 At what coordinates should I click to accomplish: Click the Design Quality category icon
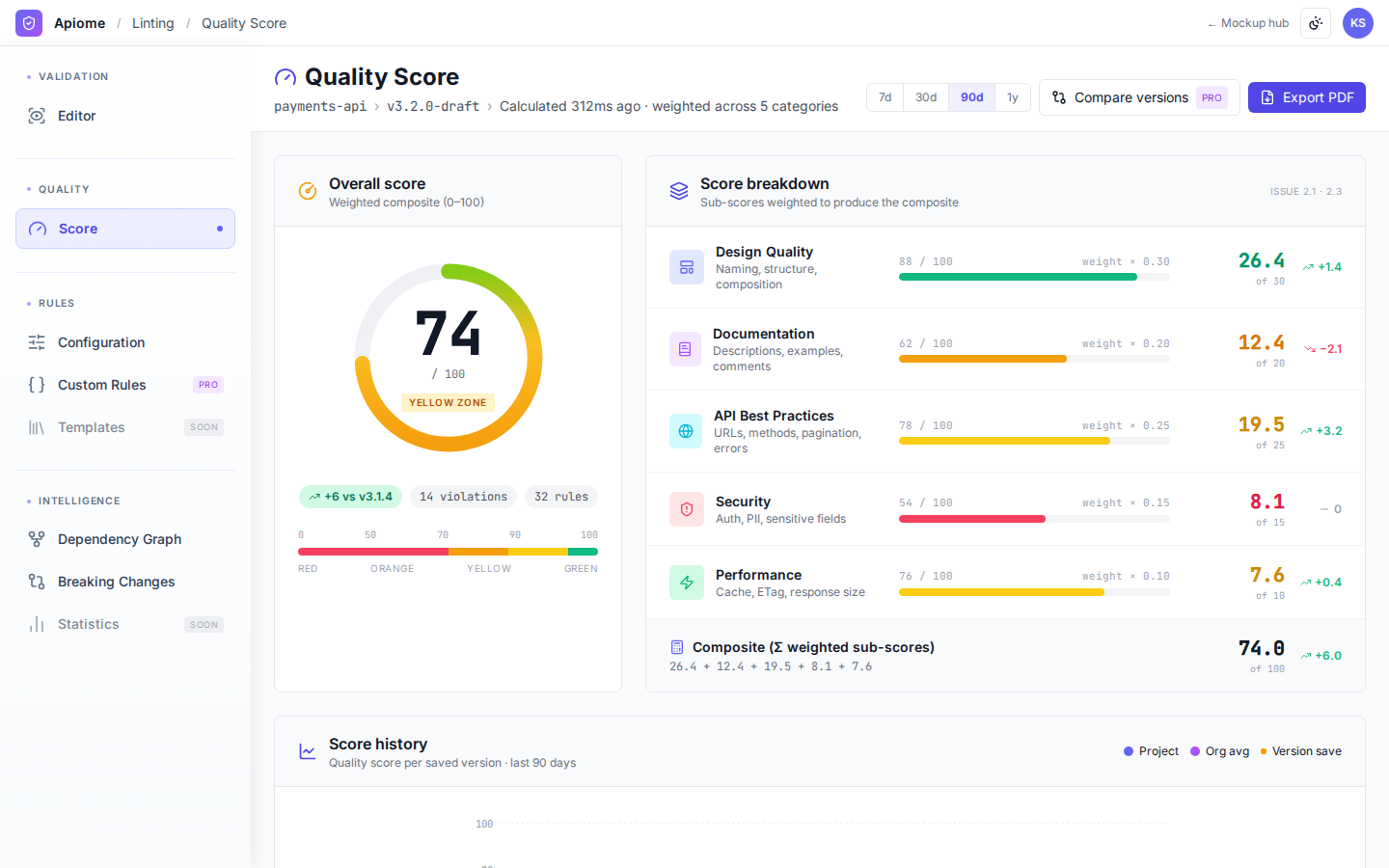pos(687,267)
